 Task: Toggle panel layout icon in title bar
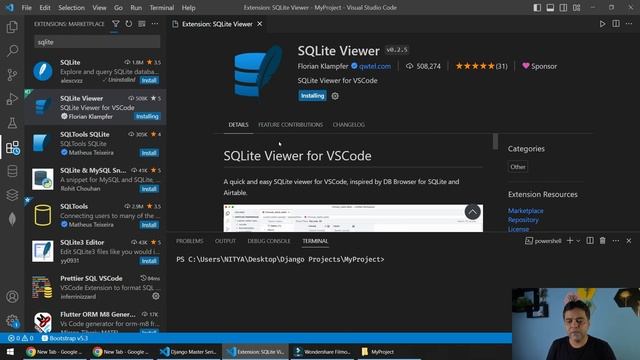550,8
